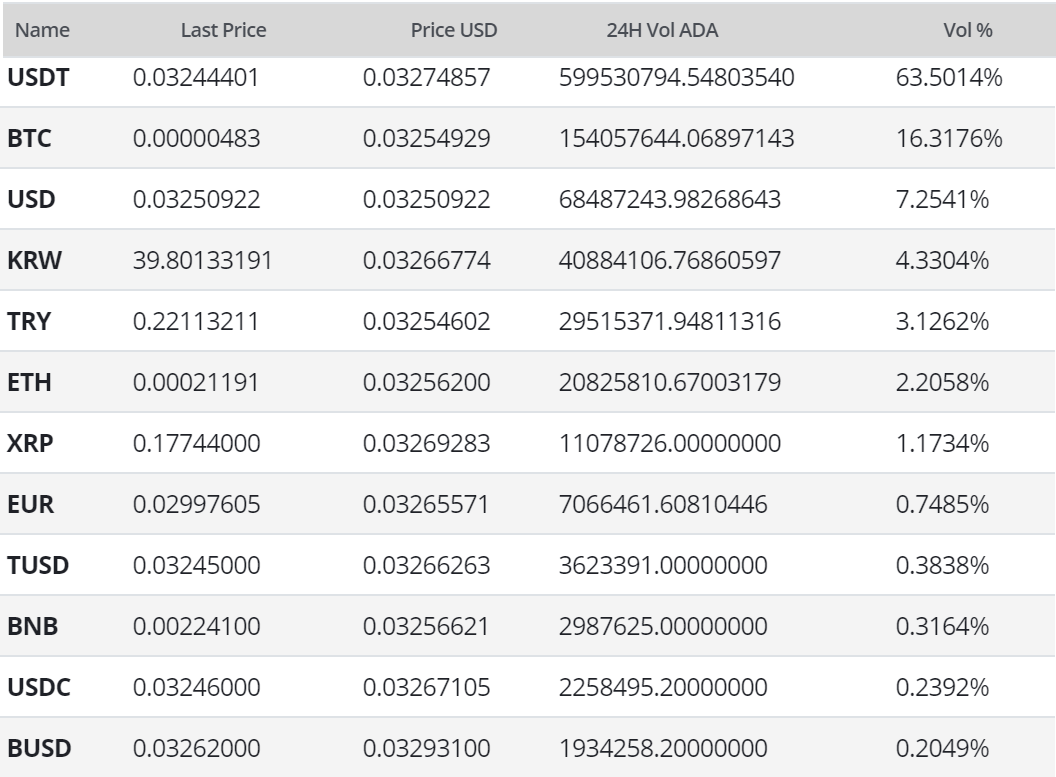Click KRW last price 39.80133191
This screenshot has width=1056, height=777.
click(x=202, y=260)
